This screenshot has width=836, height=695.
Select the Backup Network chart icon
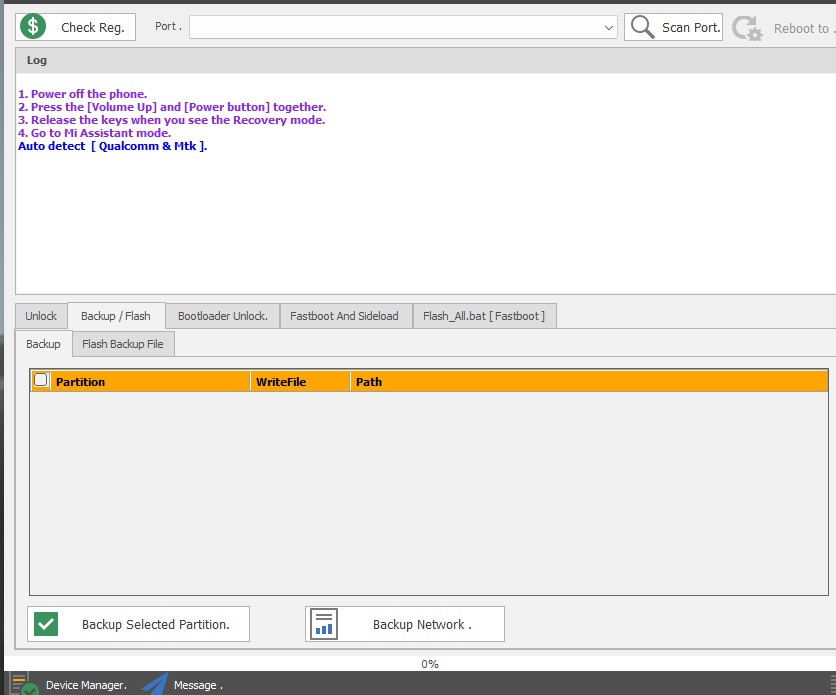tap(323, 623)
